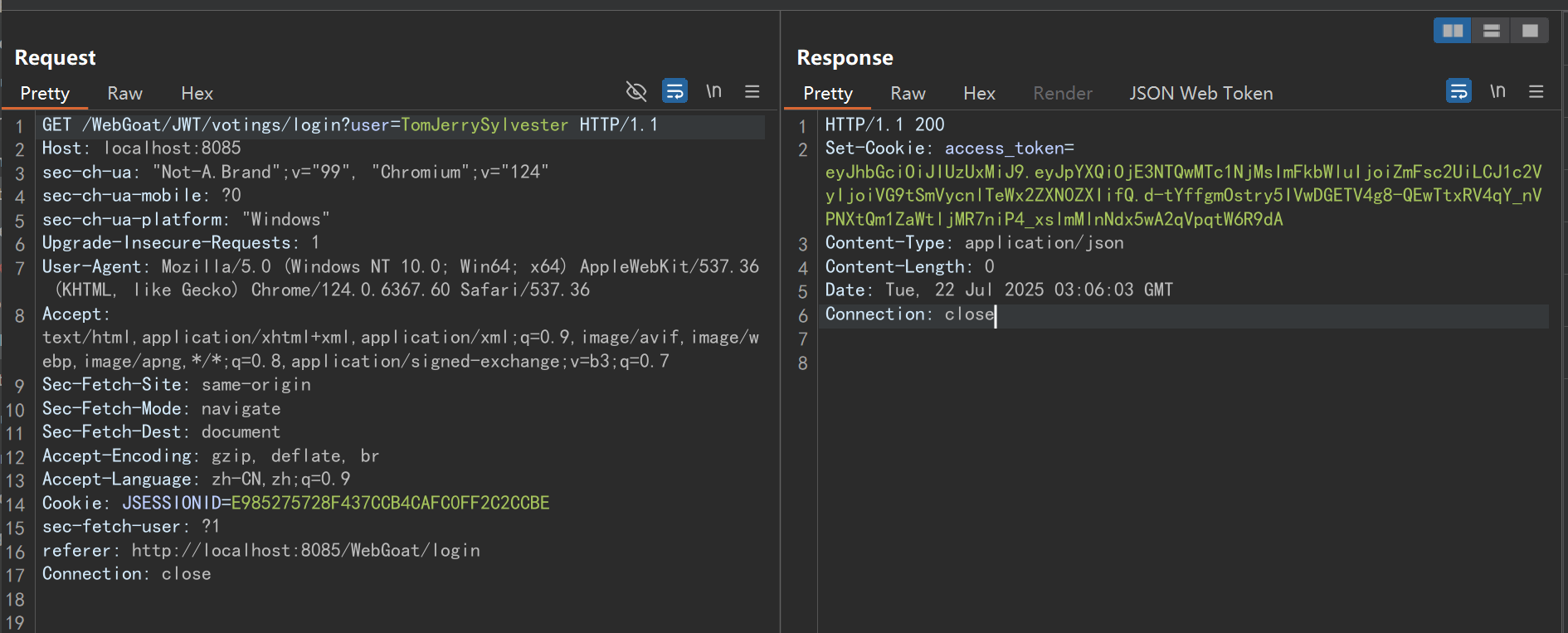Click the Upgrade-Insecure-Requests: 1 header
The height and width of the screenshot is (633, 1568).
pos(181,242)
